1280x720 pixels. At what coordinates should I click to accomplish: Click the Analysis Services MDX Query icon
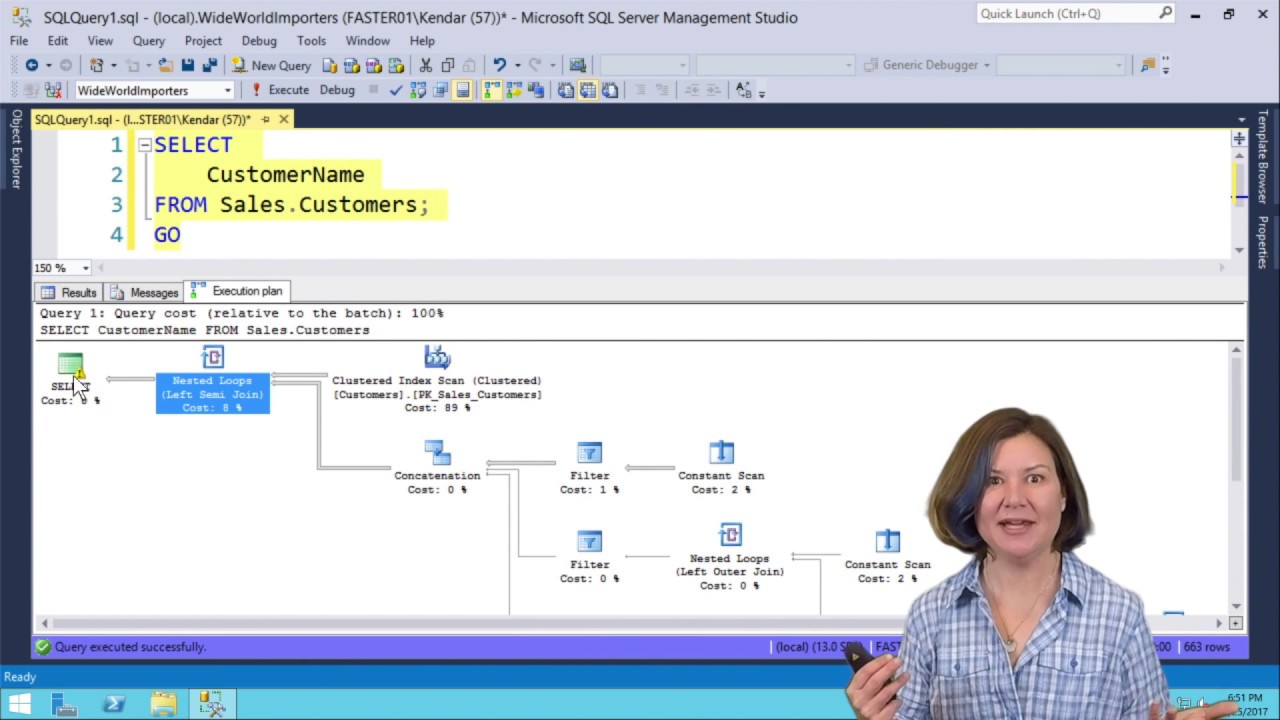[352, 65]
